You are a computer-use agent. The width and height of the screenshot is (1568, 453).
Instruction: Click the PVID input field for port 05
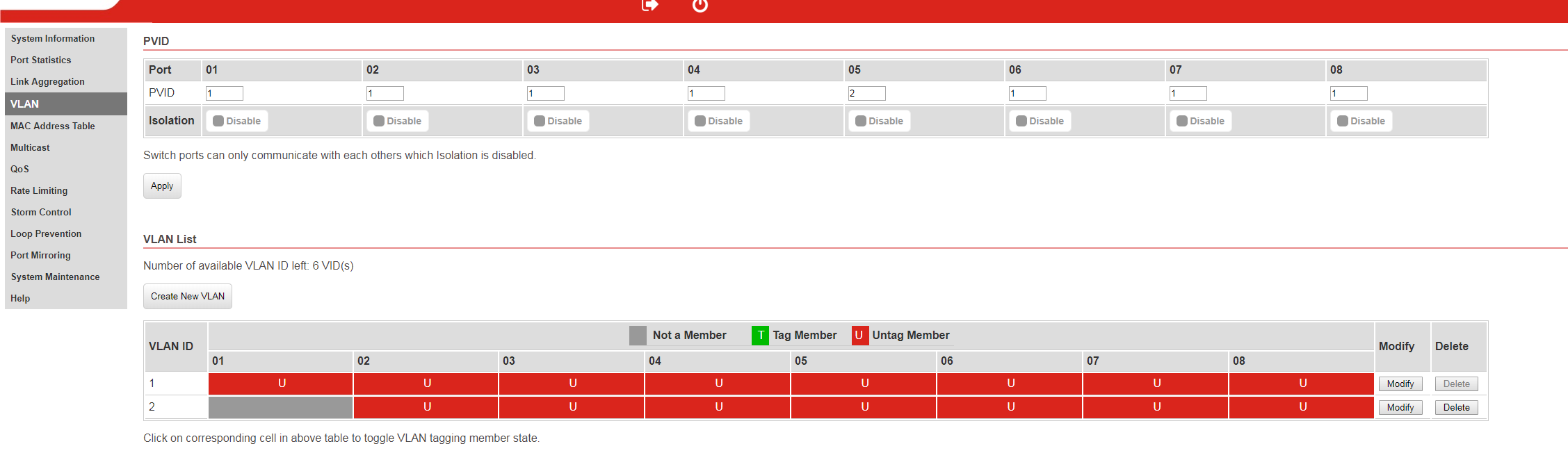(x=866, y=93)
